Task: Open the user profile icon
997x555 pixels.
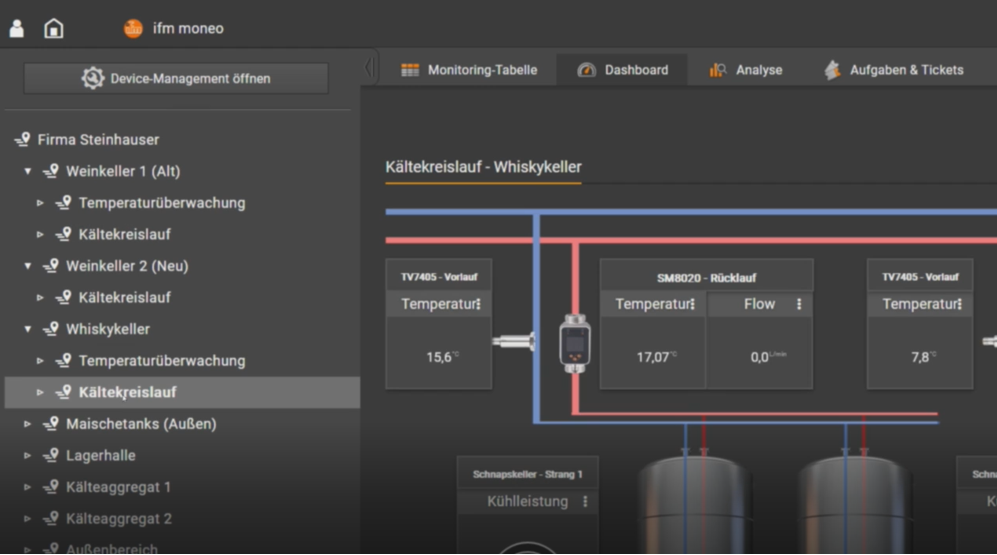Action: click(17, 29)
